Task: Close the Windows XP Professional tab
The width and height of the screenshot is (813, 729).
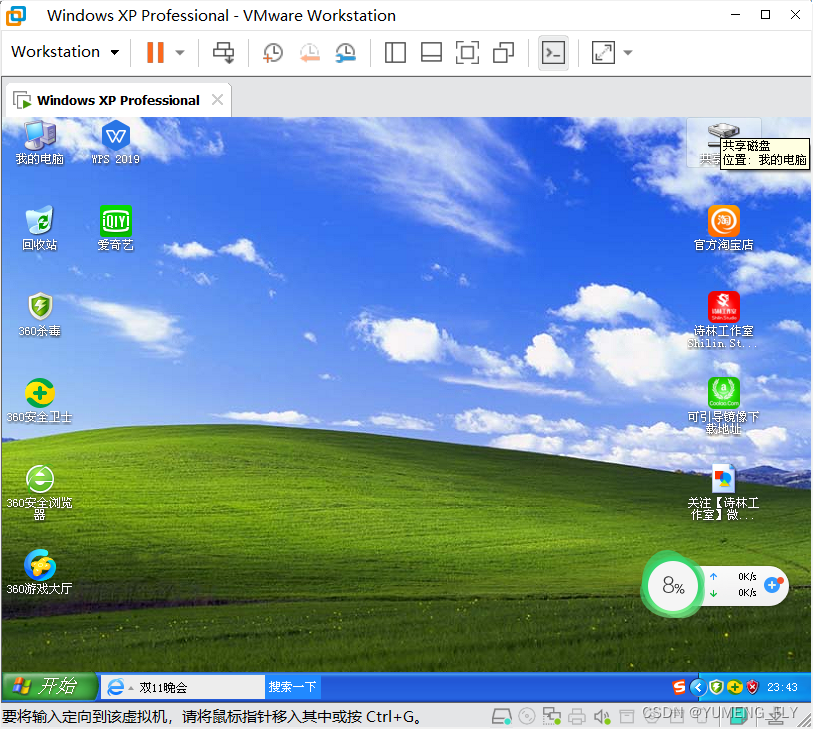Action: click(x=218, y=100)
